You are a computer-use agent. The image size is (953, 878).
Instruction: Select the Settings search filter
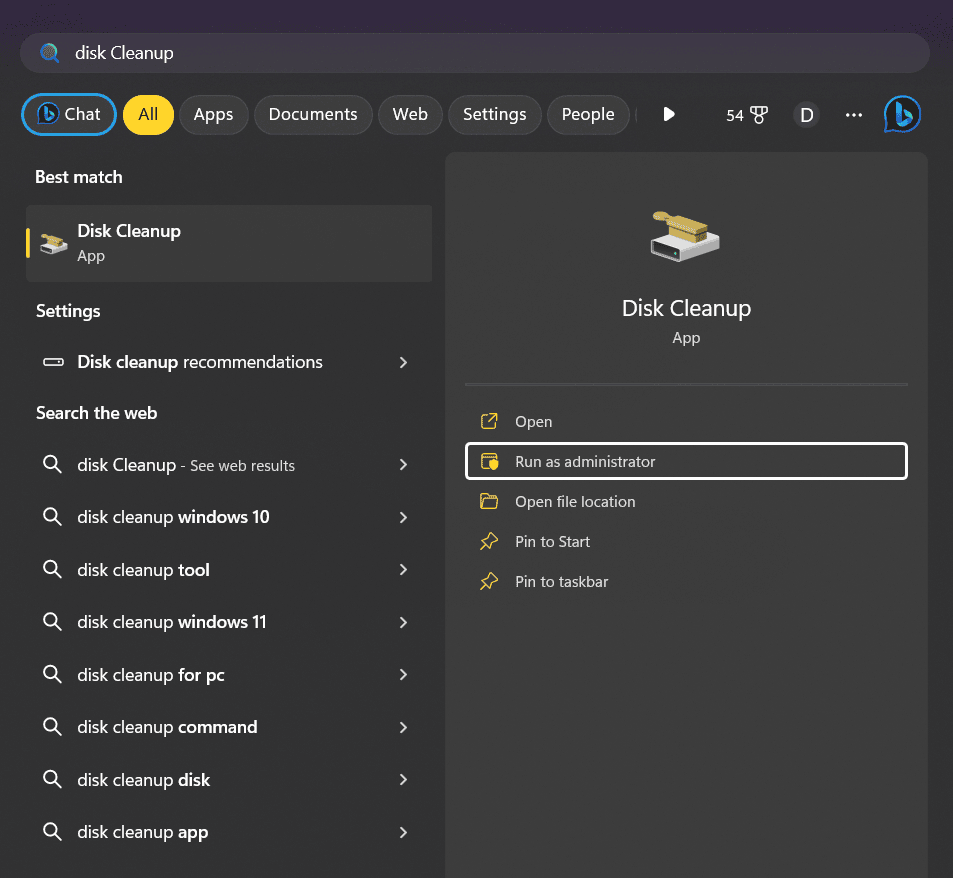click(494, 114)
